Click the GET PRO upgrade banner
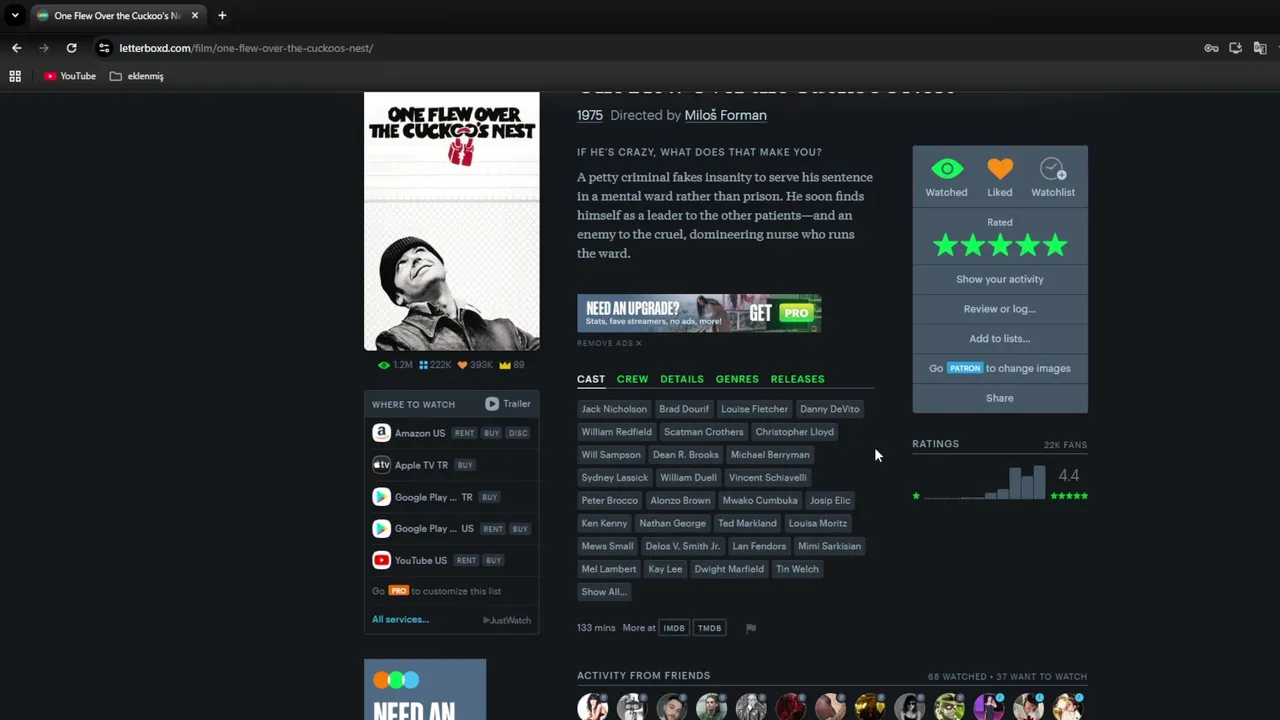1280x720 pixels. 699,313
